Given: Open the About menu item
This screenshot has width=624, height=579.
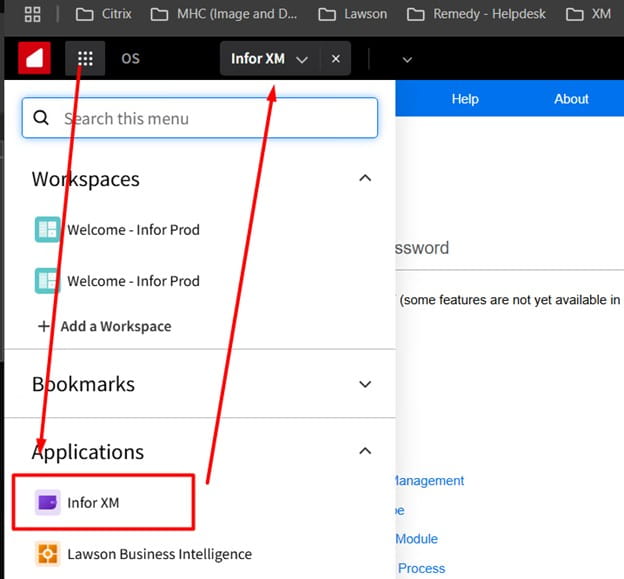Looking at the screenshot, I should tap(571, 99).
